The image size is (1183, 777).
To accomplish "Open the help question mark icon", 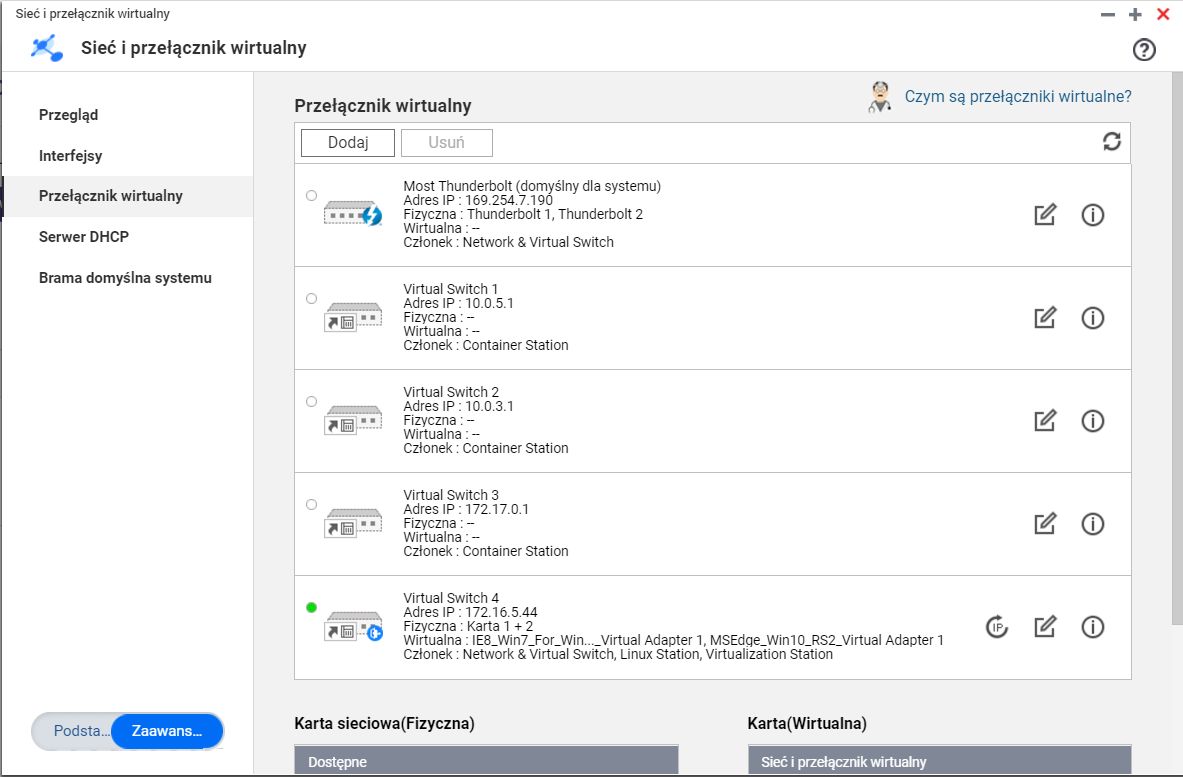I will coord(1144,50).
